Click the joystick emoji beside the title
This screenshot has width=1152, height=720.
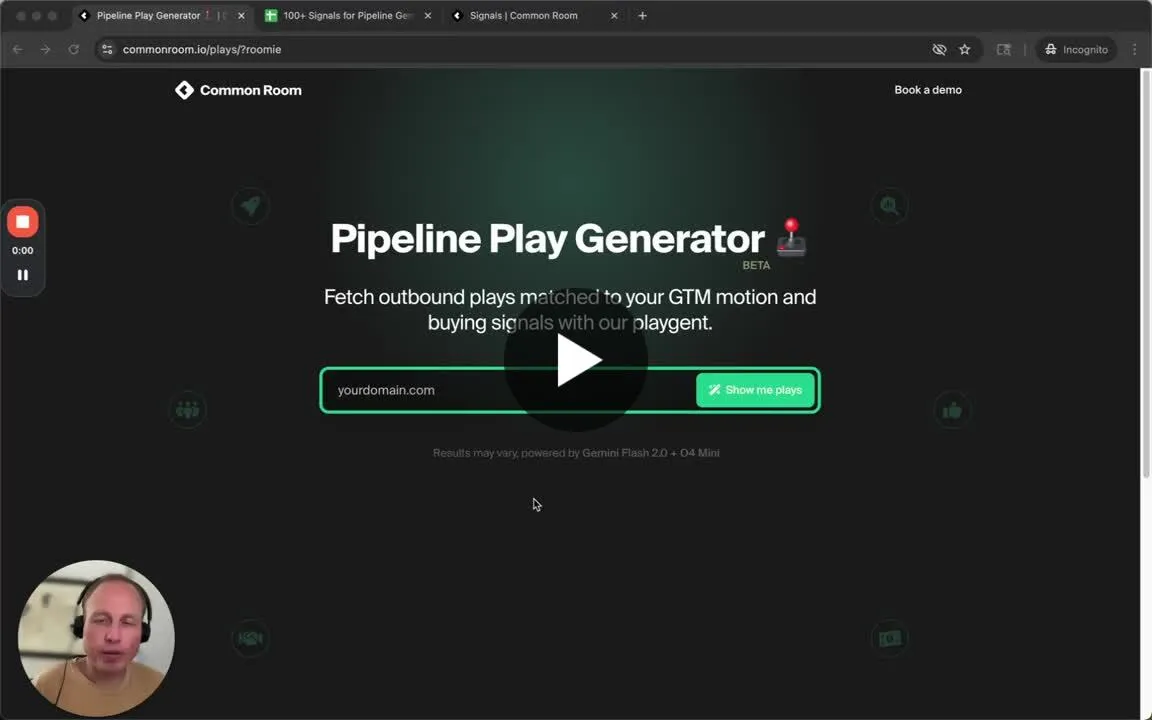[791, 237]
